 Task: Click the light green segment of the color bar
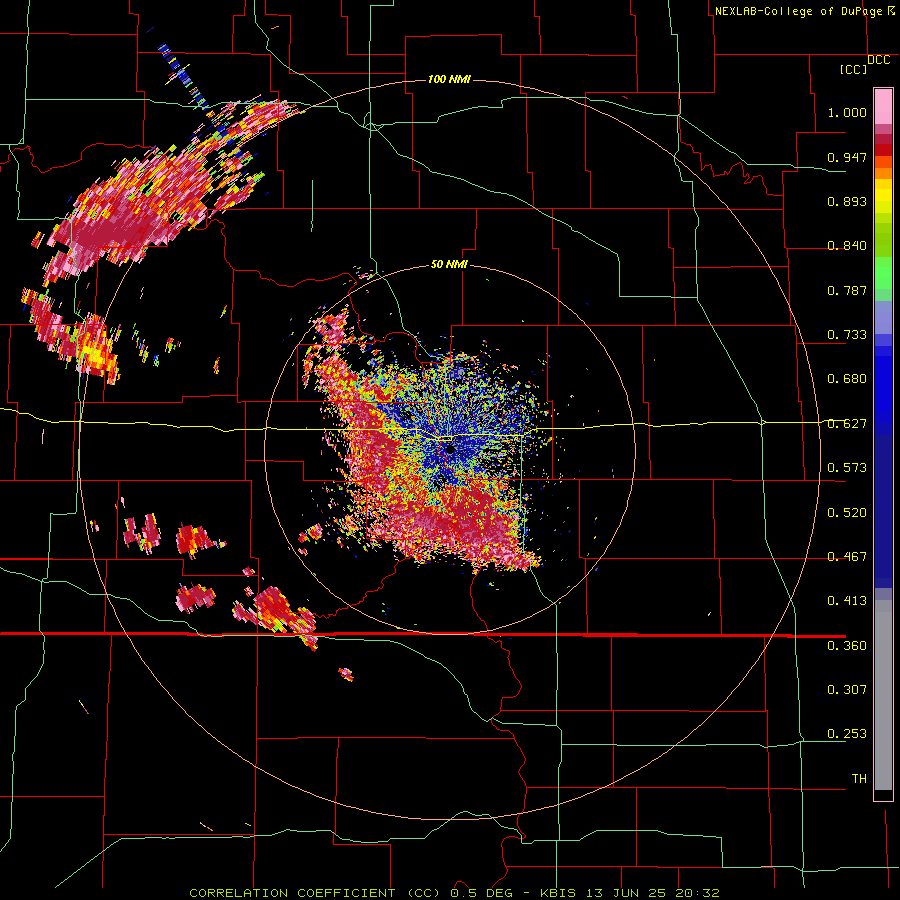point(883,273)
